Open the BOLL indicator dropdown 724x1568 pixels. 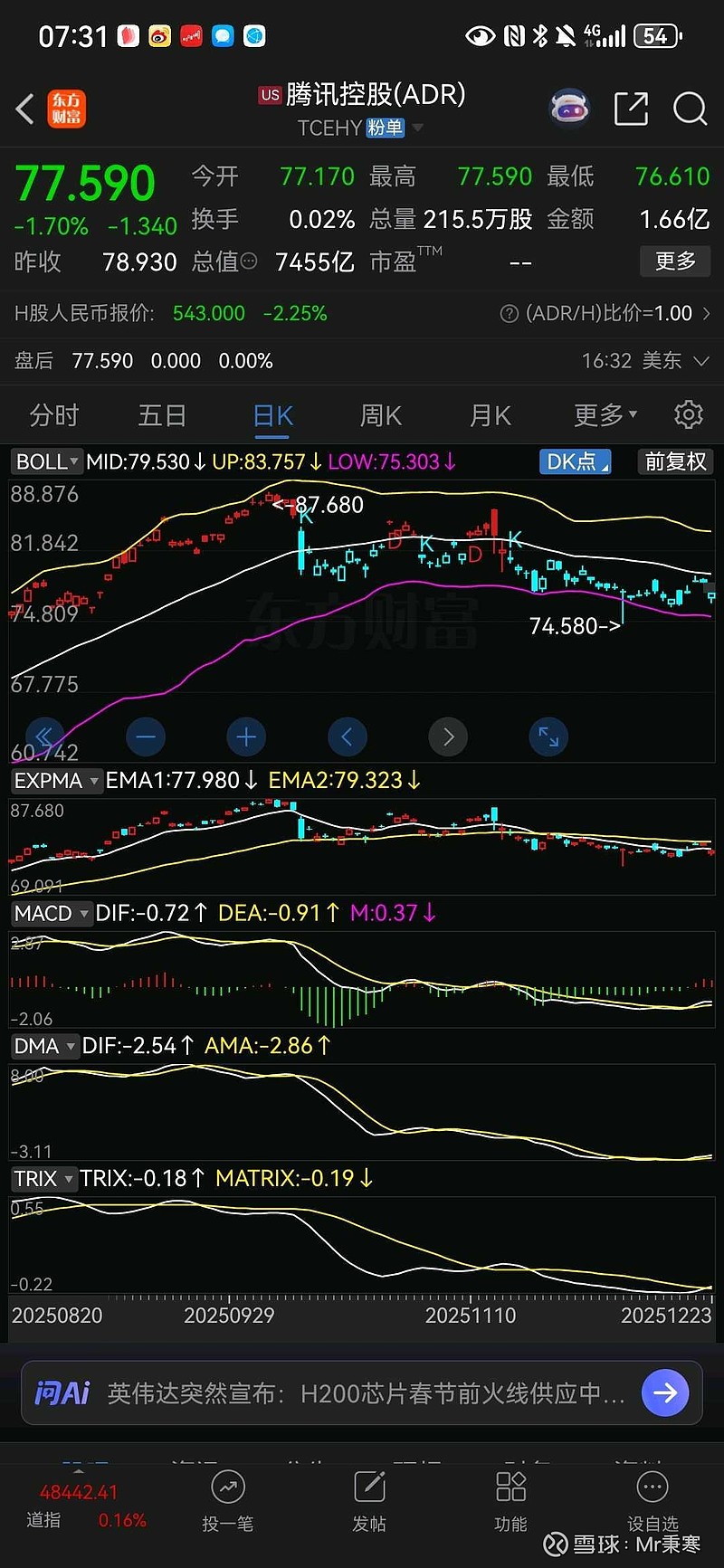coord(47,461)
